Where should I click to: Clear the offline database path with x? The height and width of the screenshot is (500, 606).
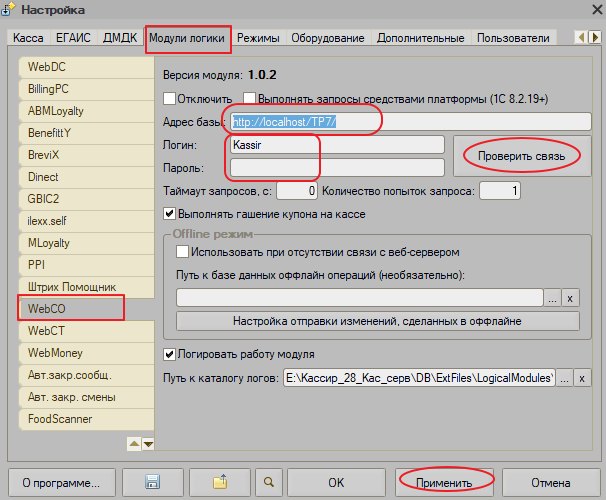pyautogui.click(x=570, y=298)
